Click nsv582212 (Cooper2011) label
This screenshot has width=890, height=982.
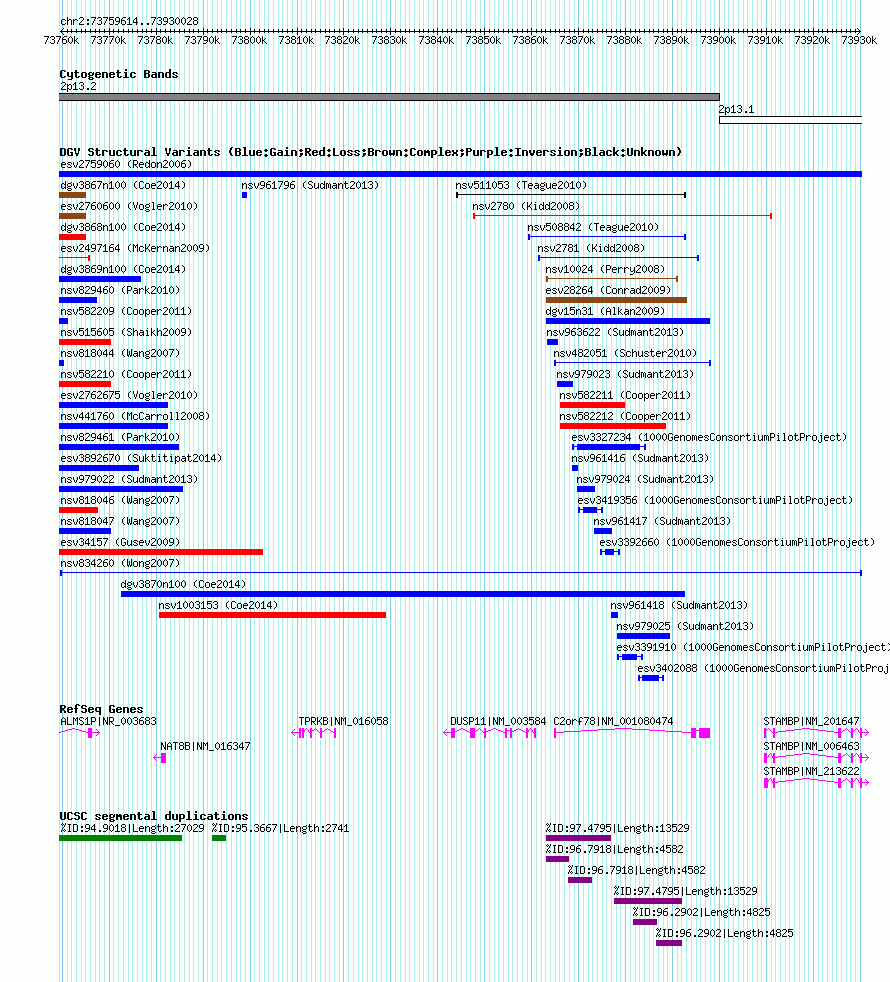tap(625, 416)
